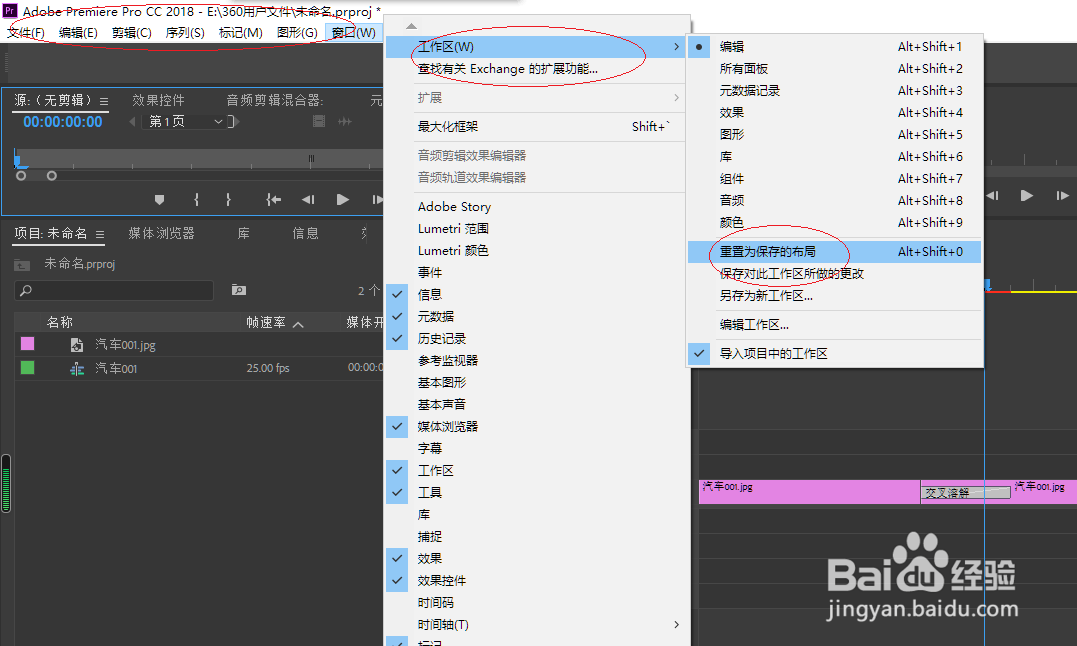Open the 文件(F) menu

(x=25, y=32)
